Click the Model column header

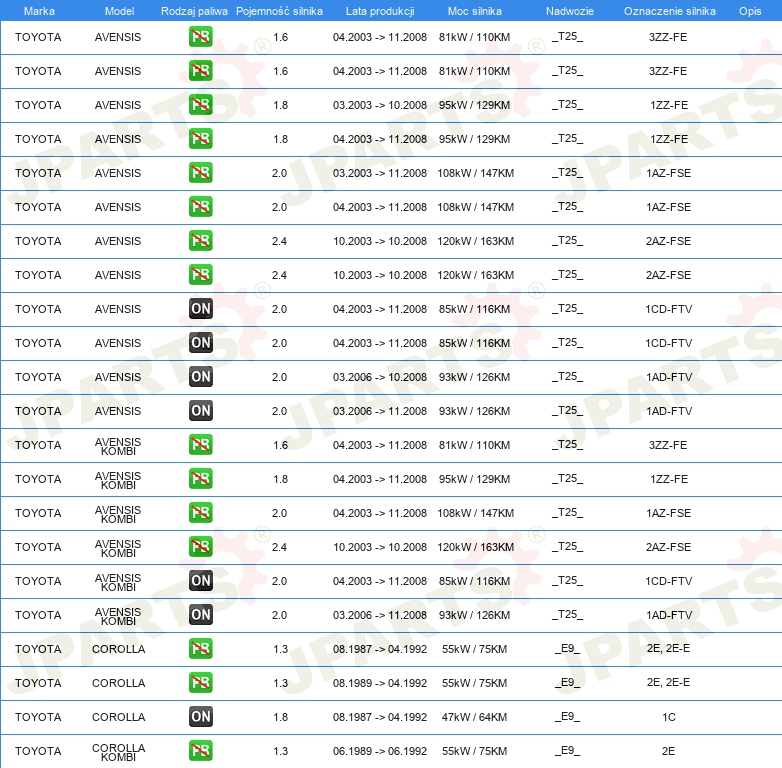point(119,11)
